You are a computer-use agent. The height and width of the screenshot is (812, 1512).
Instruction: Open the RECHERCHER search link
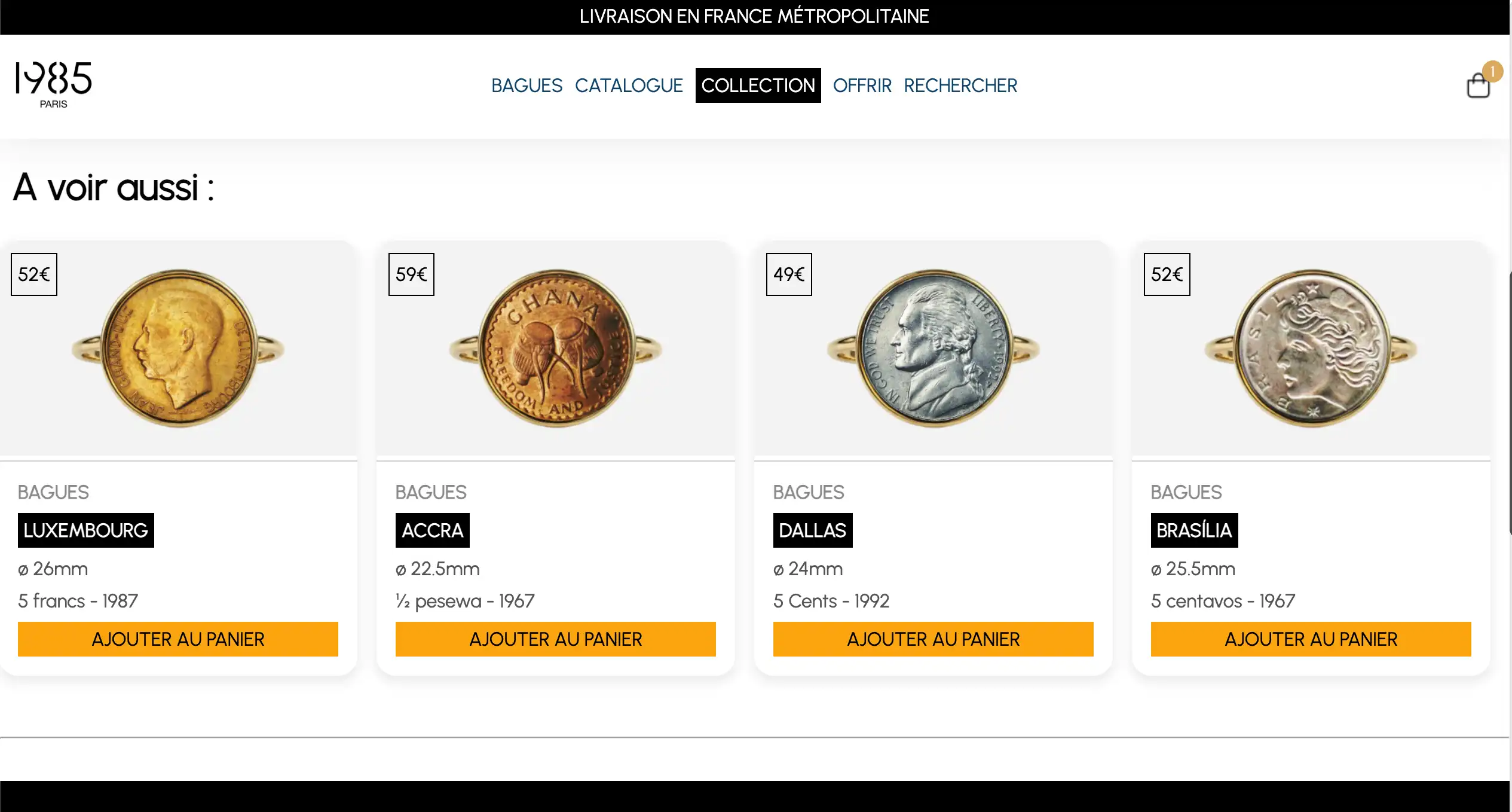(x=960, y=86)
